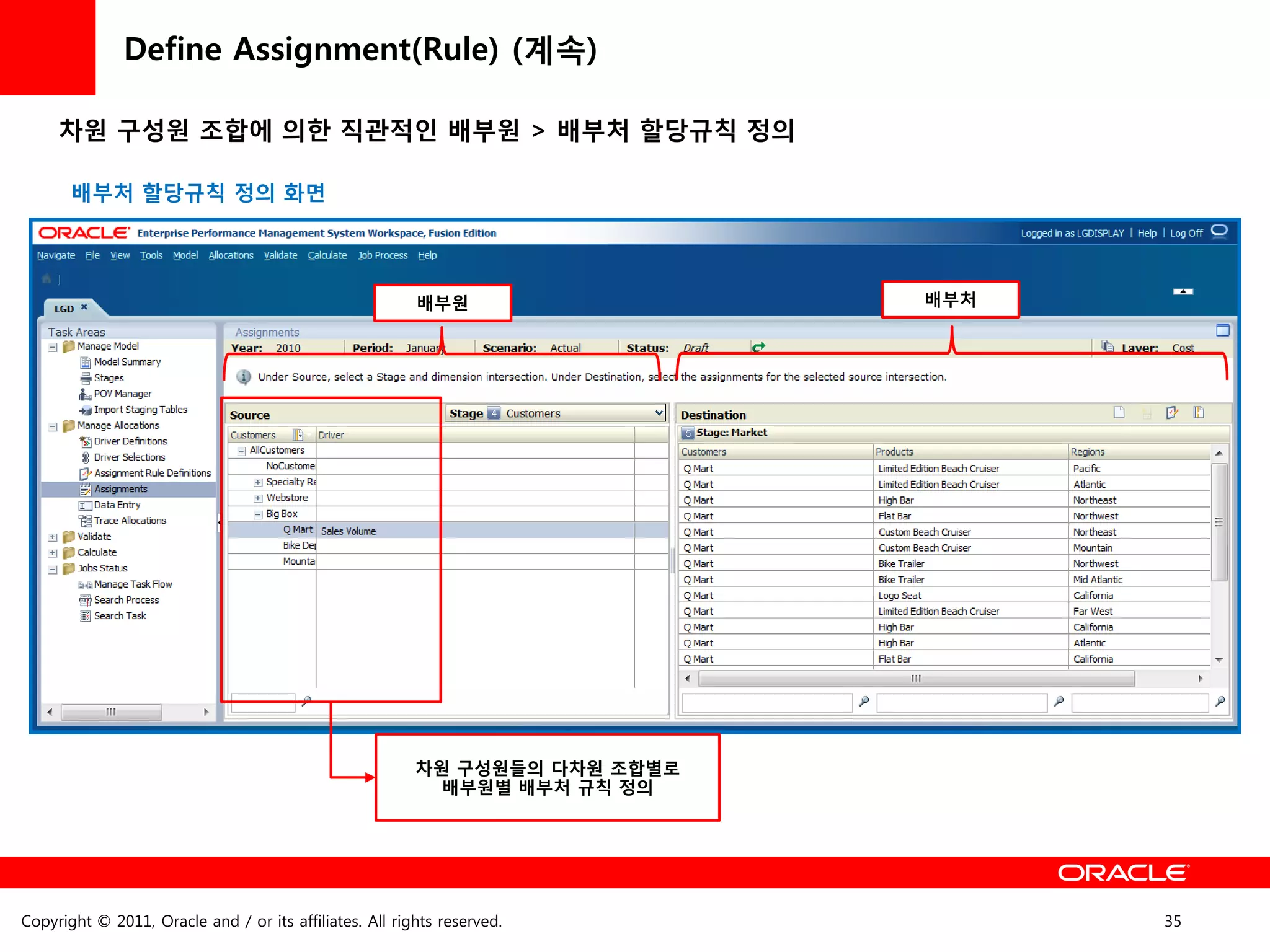Open the Job Process menu
The height and width of the screenshot is (952, 1270).
(x=383, y=255)
